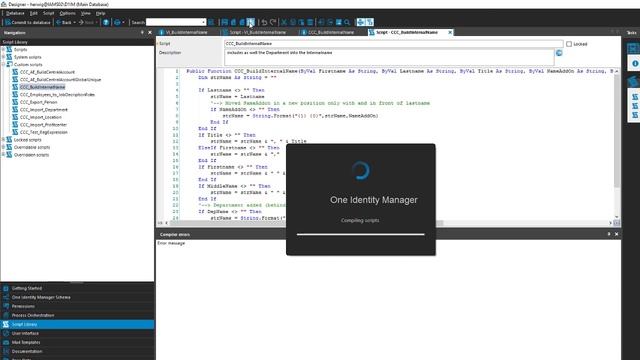Expand the Locked scripts tree node
The width and height of the screenshot is (640, 360).
(x=3, y=140)
